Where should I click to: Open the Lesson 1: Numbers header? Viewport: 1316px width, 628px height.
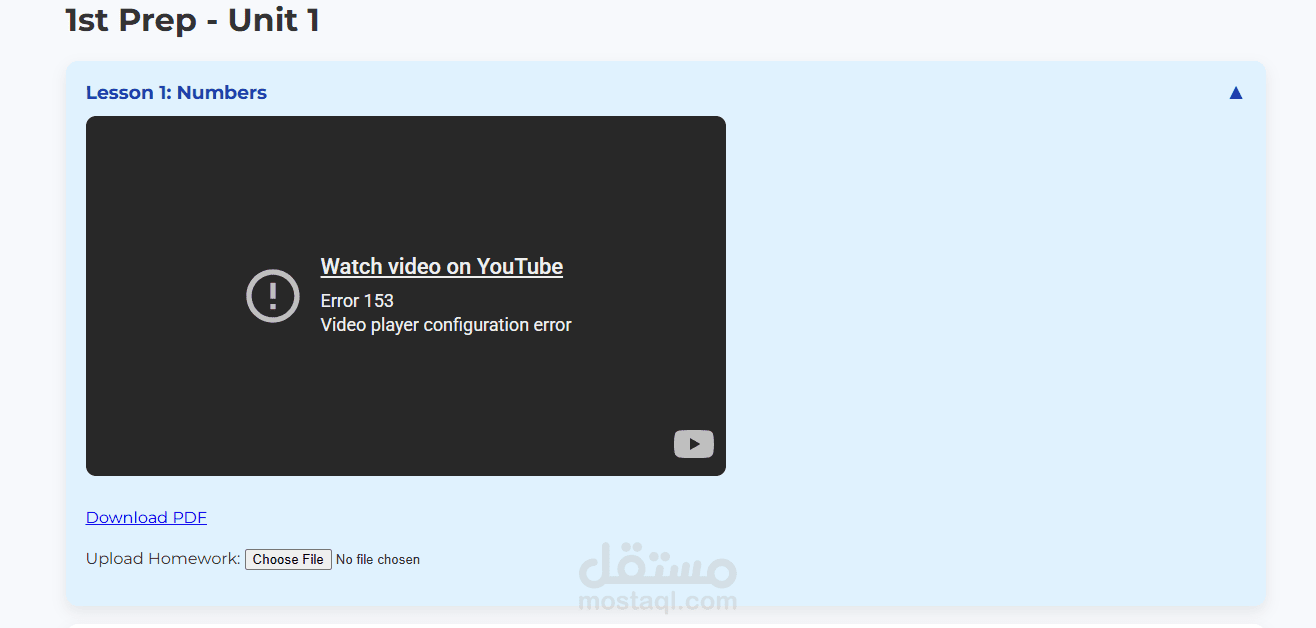176,93
